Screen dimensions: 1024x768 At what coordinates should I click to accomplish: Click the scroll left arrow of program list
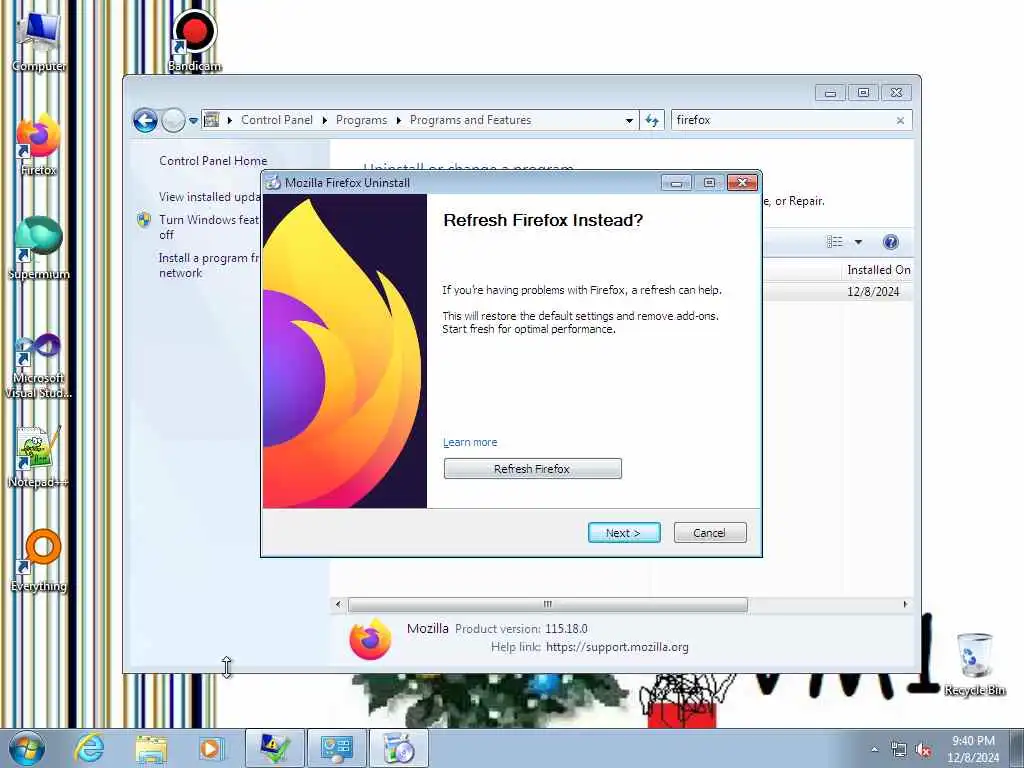338,604
